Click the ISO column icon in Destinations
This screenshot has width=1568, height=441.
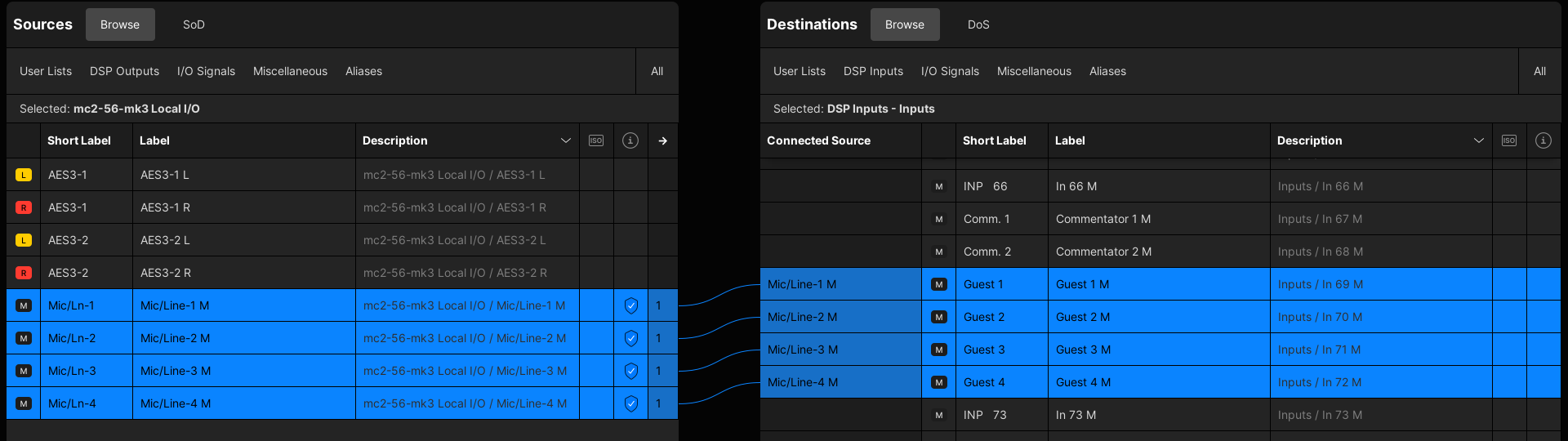1509,140
